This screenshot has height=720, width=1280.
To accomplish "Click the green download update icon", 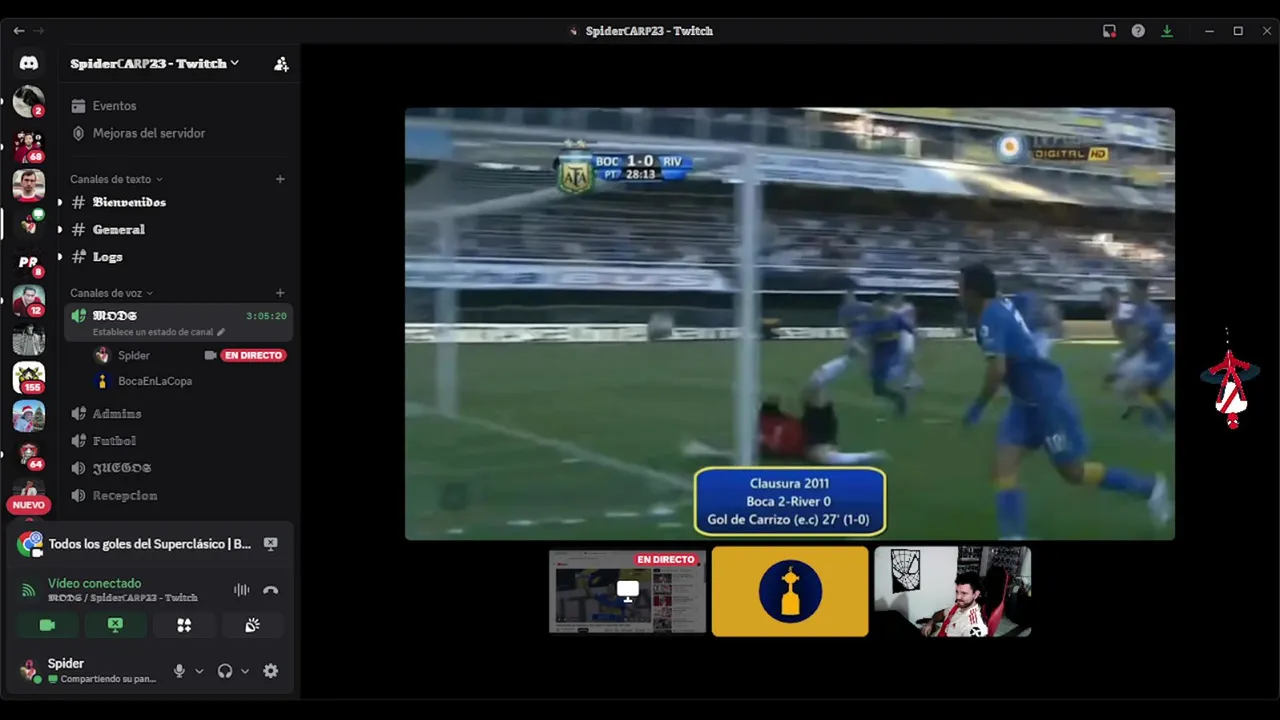I will (1166, 31).
